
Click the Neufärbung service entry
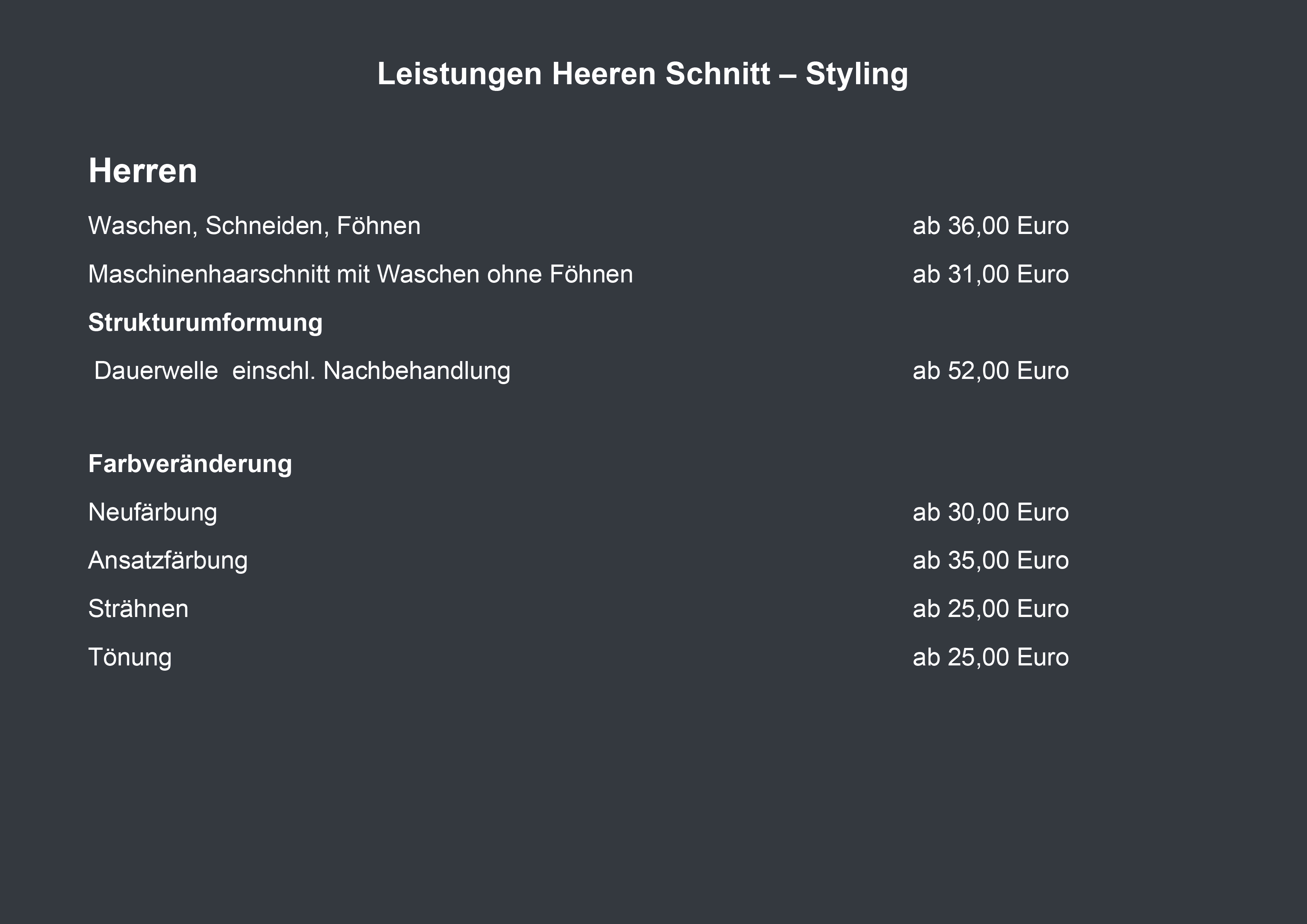[152, 513]
